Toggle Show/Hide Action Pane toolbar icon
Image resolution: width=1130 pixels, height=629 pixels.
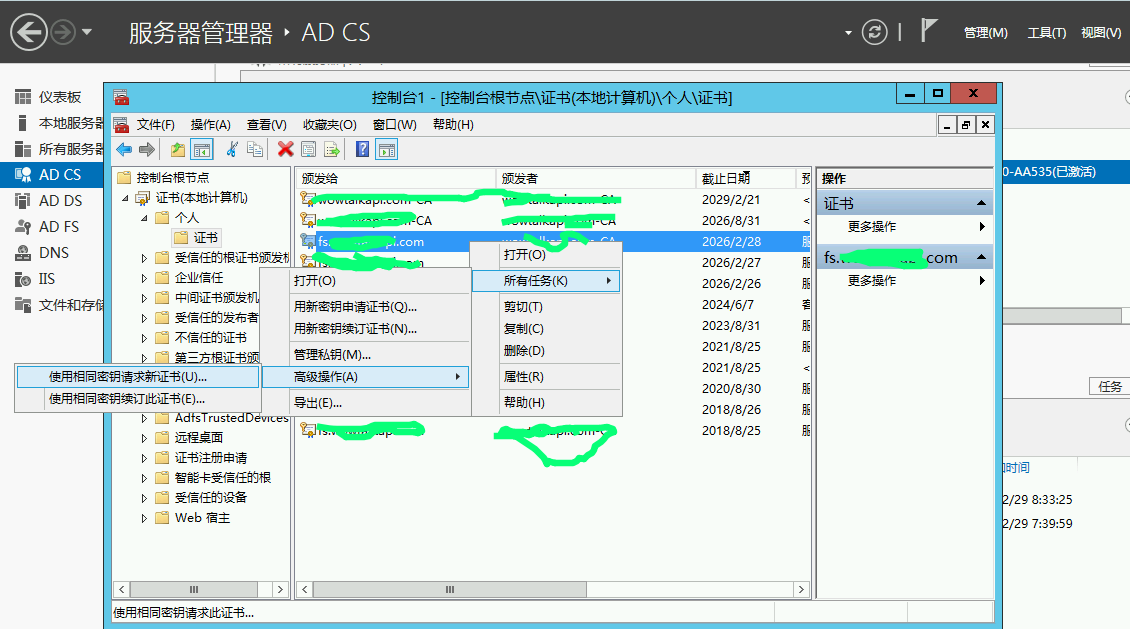tap(387, 149)
